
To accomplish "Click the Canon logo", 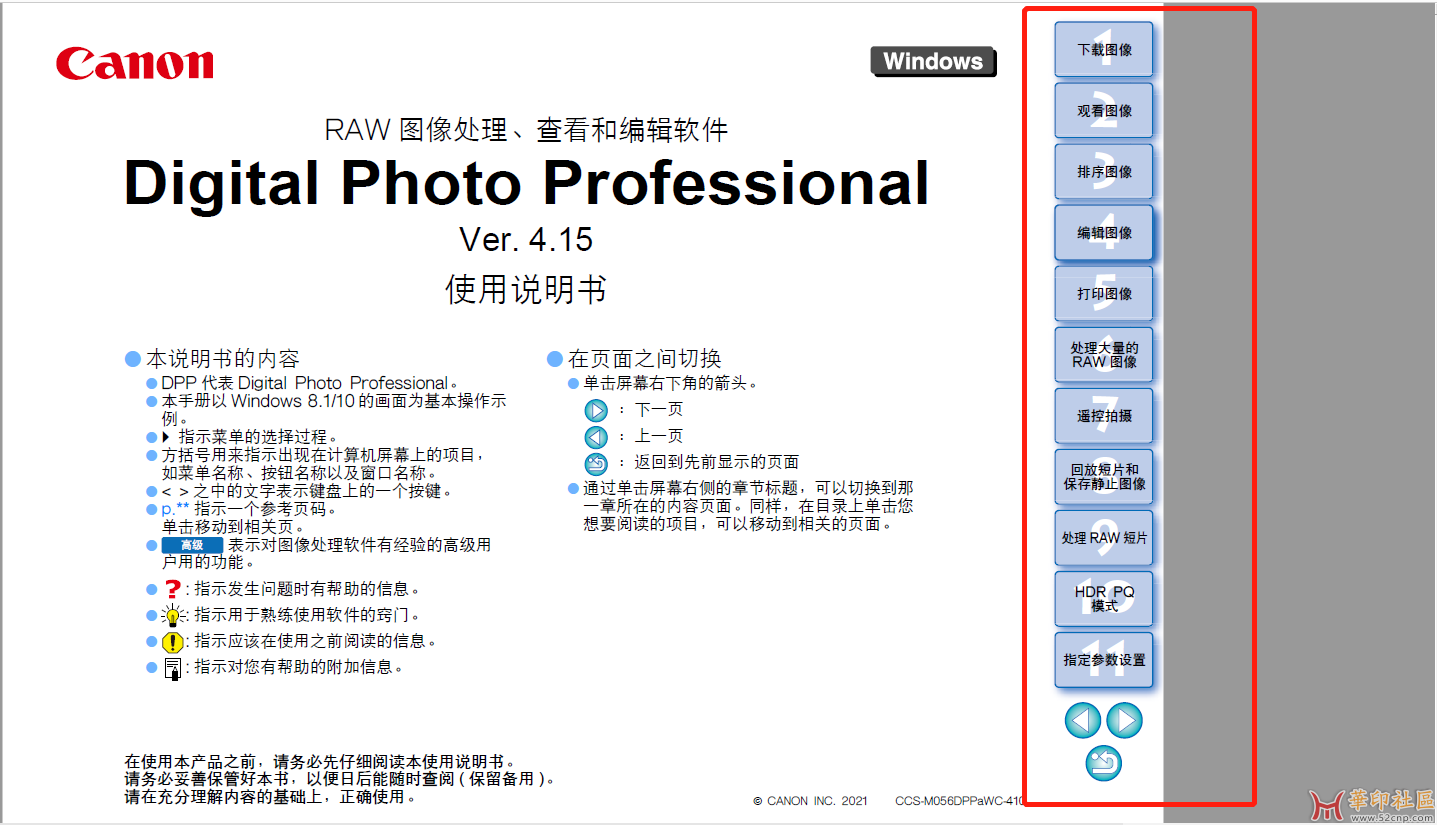I will tap(135, 64).
